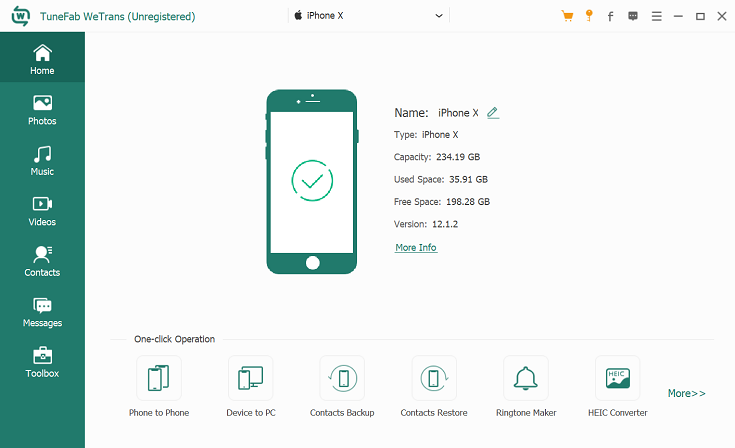Start the Contacts Restore operation icon
The height and width of the screenshot is (448, 735).
tap(434, 378)
